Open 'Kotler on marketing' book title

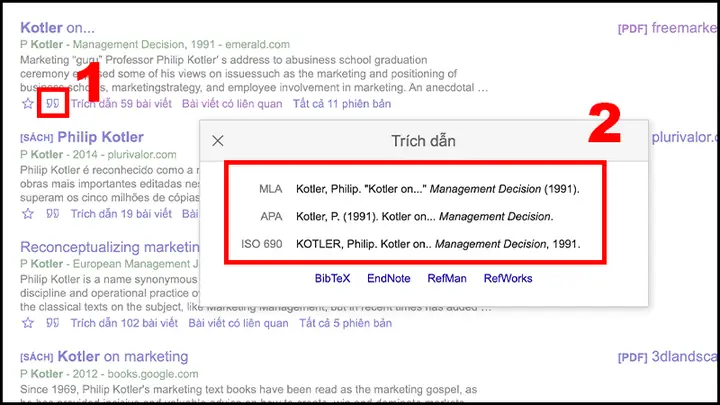[123, 356]
